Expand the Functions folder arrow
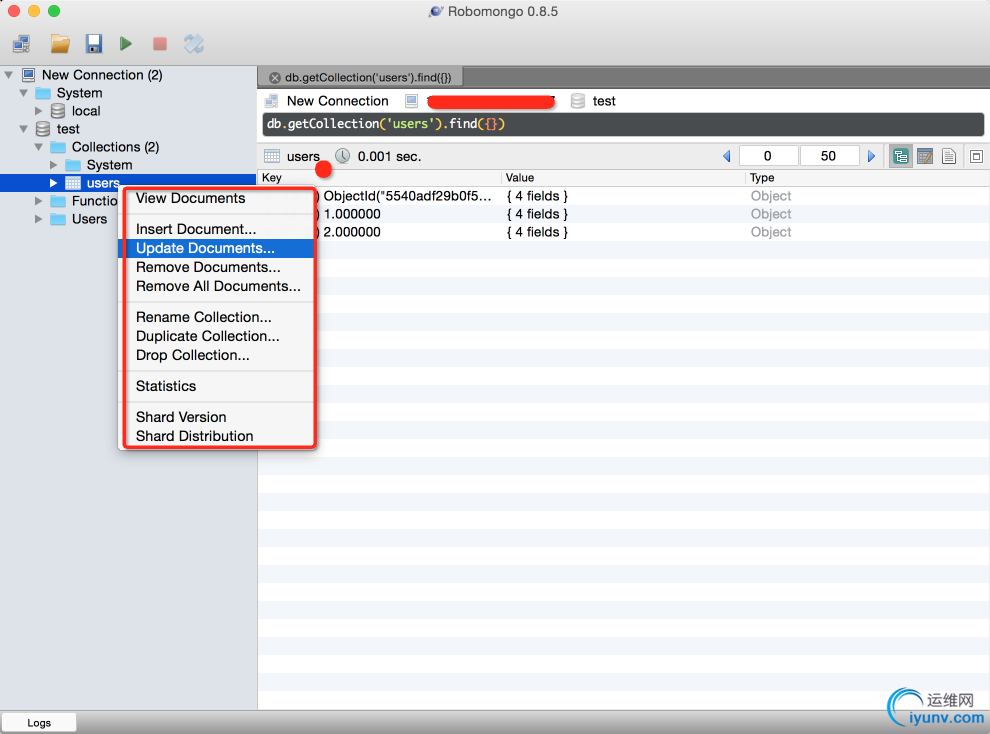 pos(39,201)
